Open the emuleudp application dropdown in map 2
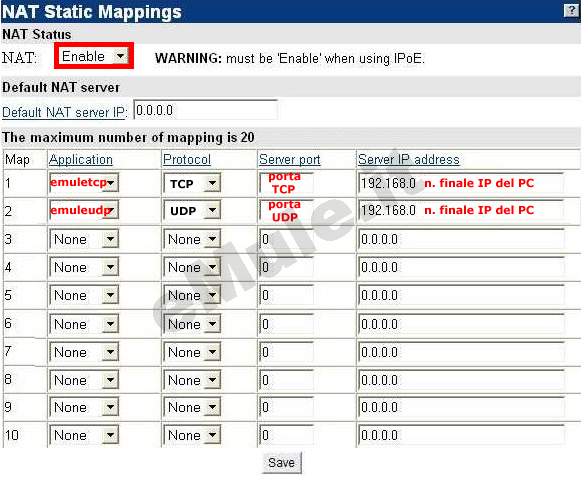Screen dimensions: 581x479 click(x=84, y=210)
